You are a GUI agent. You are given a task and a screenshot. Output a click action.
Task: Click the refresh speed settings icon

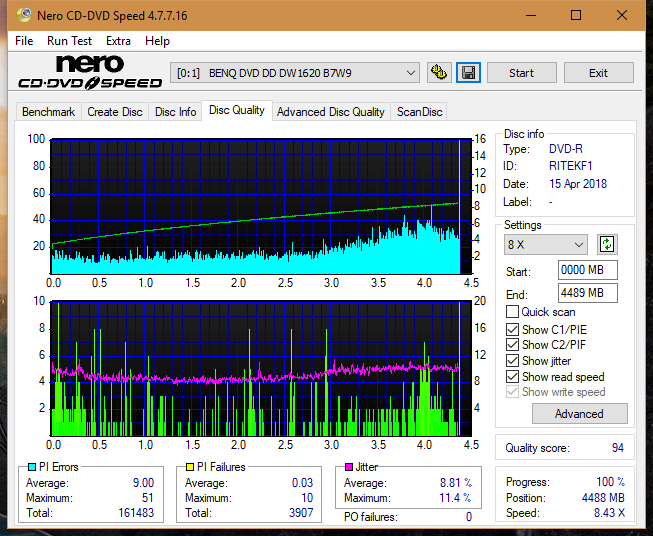pos(607,244)
